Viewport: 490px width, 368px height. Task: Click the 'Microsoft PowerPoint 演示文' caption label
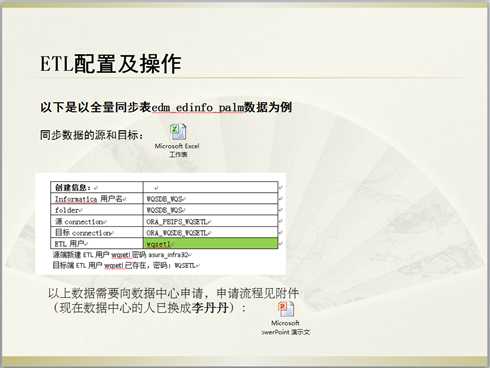[286, 328]
